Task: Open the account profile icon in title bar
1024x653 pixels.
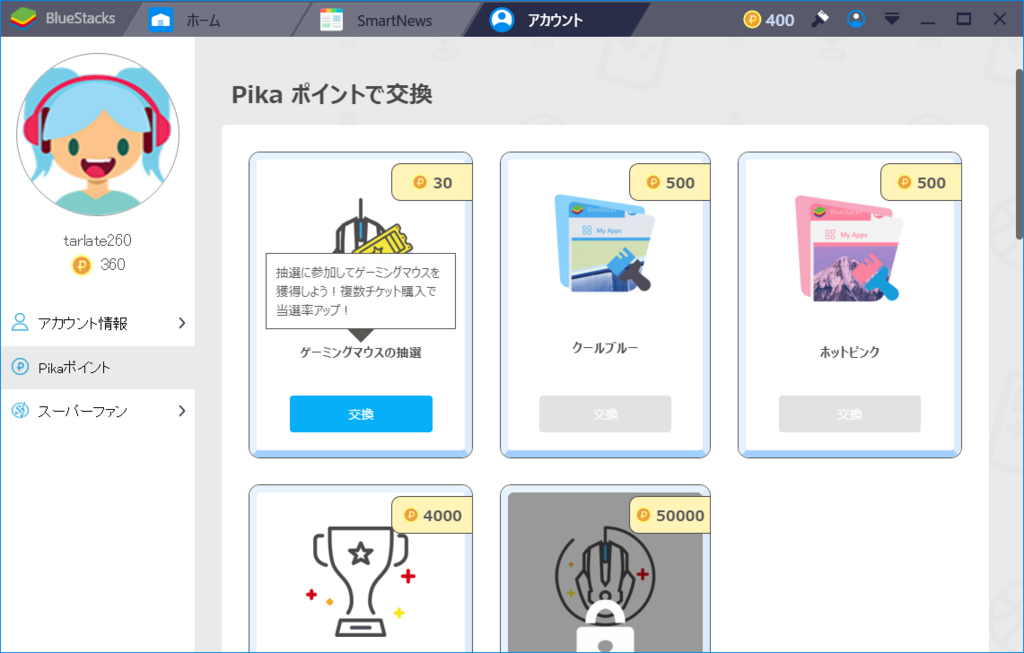Action: (856, 19)
